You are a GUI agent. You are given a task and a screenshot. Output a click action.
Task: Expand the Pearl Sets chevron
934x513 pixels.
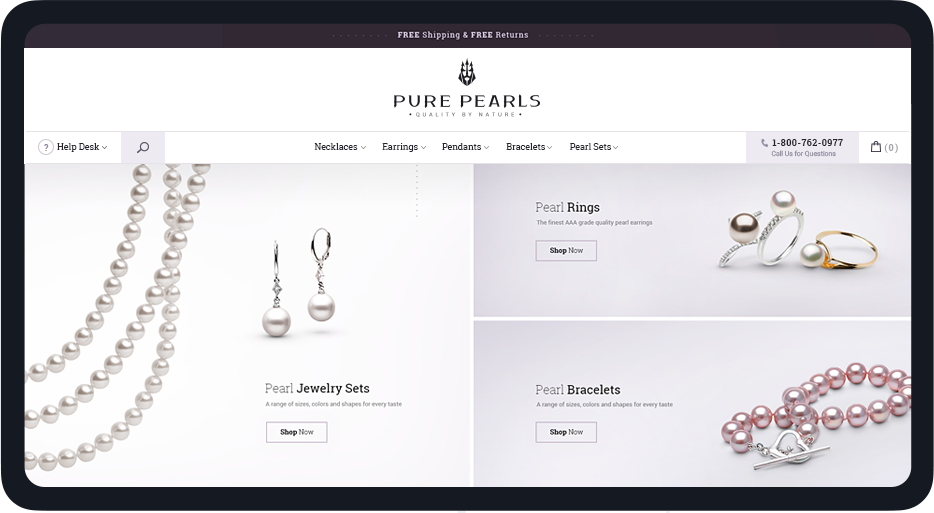(x=615, y=148)
